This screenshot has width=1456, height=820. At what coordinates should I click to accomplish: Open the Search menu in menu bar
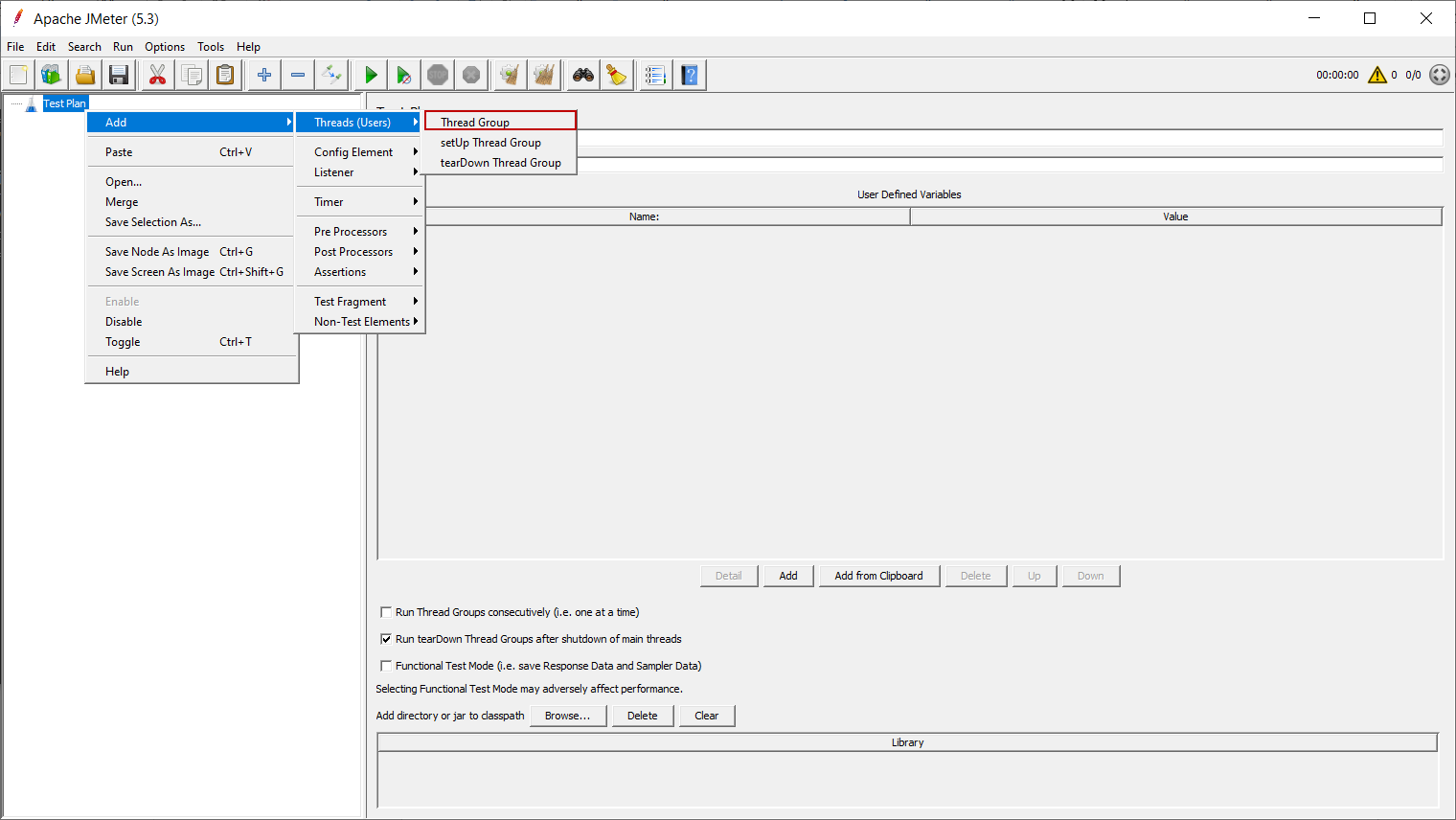tap(84, 47)
